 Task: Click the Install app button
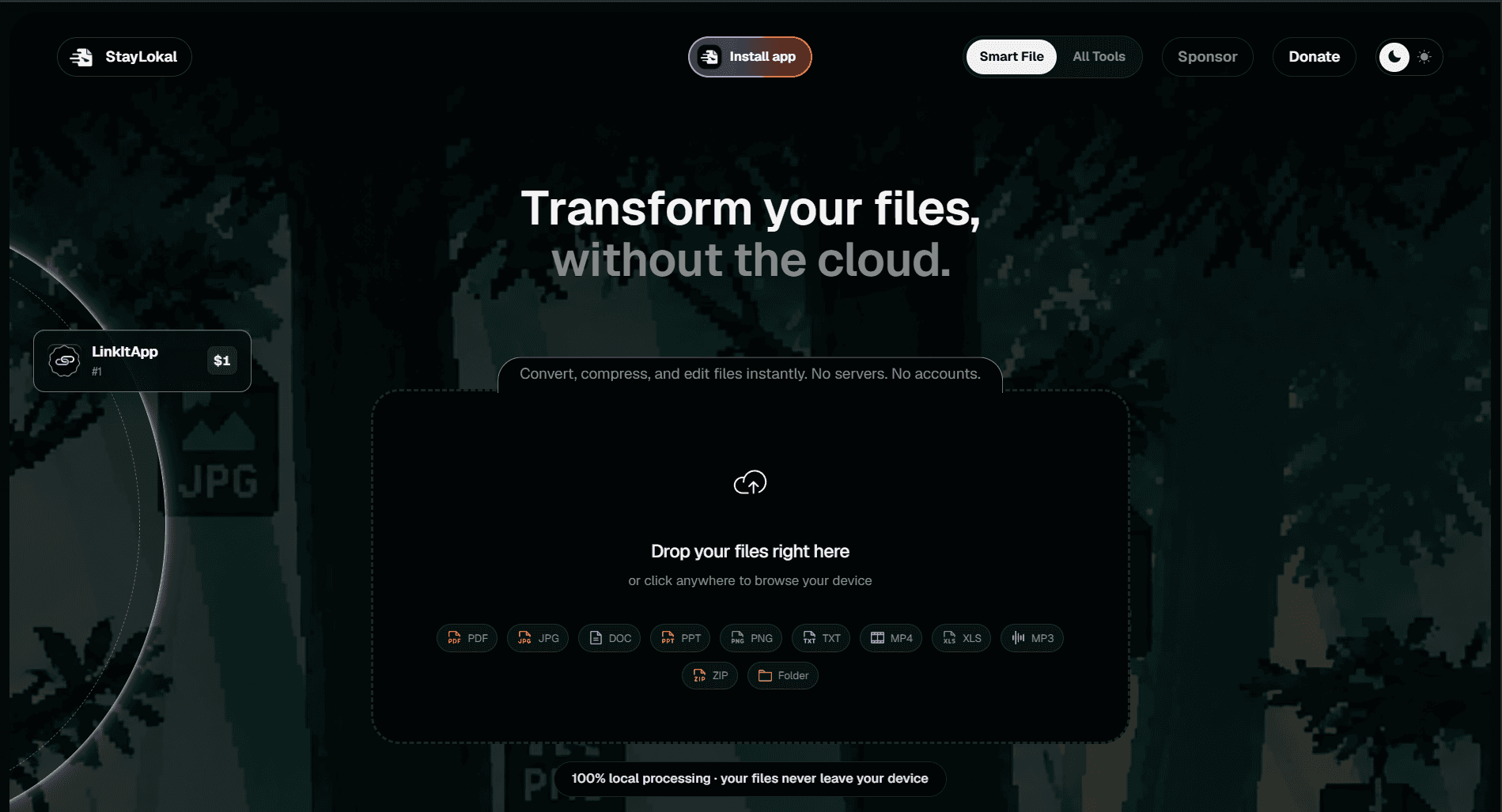pos(750,57)
